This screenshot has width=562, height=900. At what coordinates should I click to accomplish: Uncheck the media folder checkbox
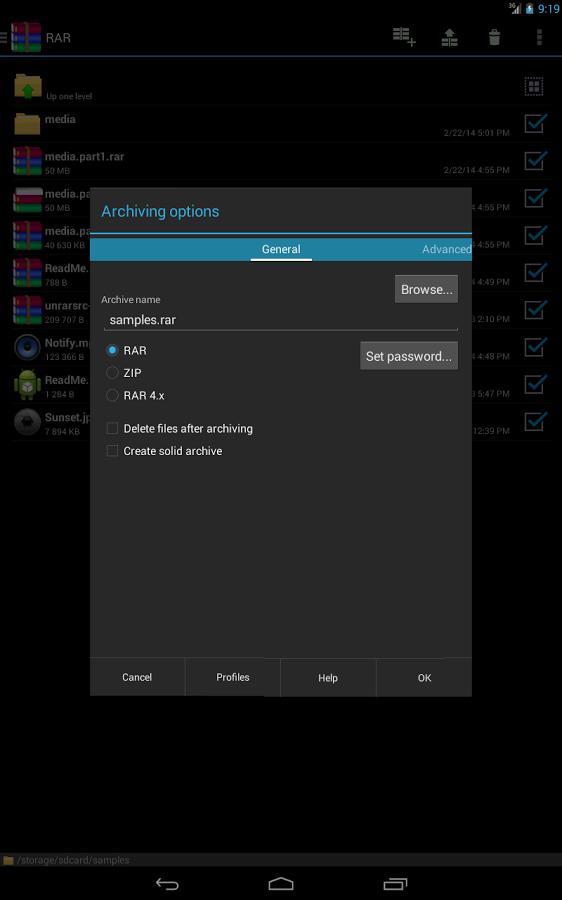(x=535, y=123)
